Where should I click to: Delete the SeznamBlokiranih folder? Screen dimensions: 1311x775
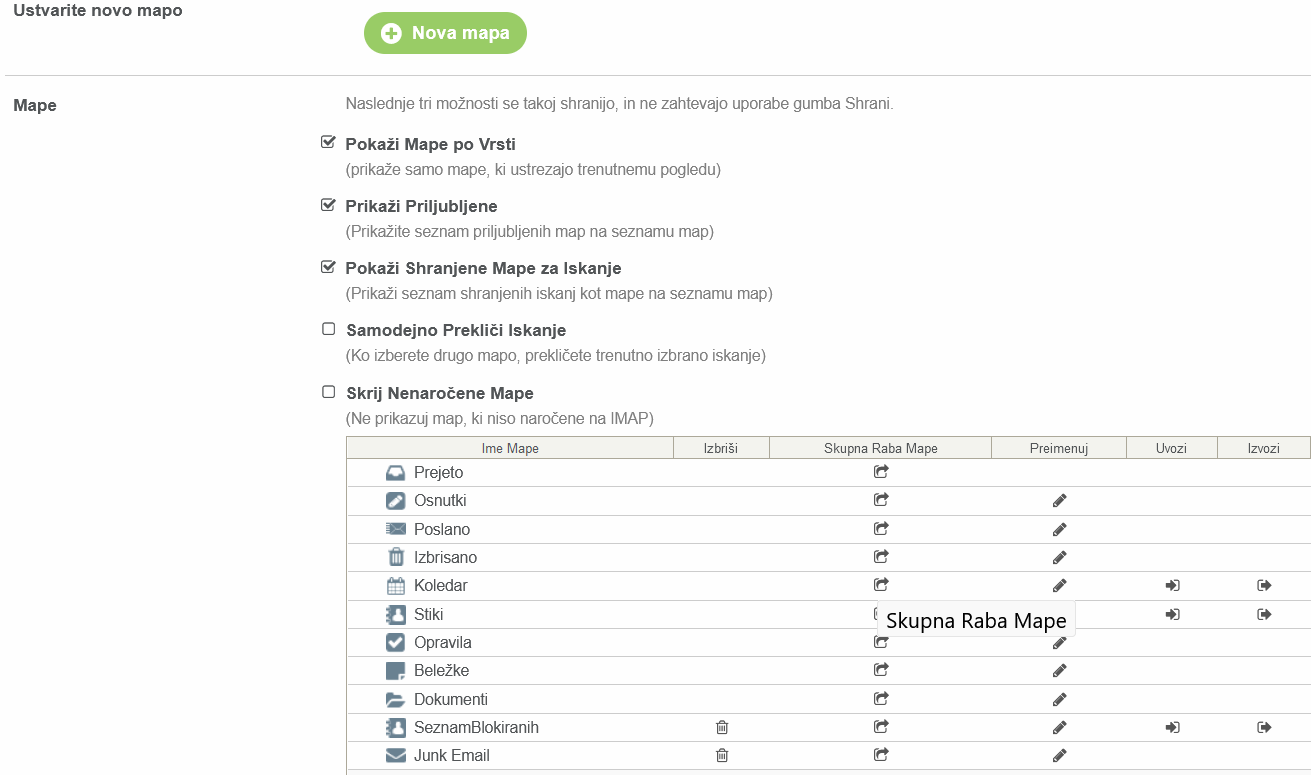pyautogui.click(x=722, y=727)
